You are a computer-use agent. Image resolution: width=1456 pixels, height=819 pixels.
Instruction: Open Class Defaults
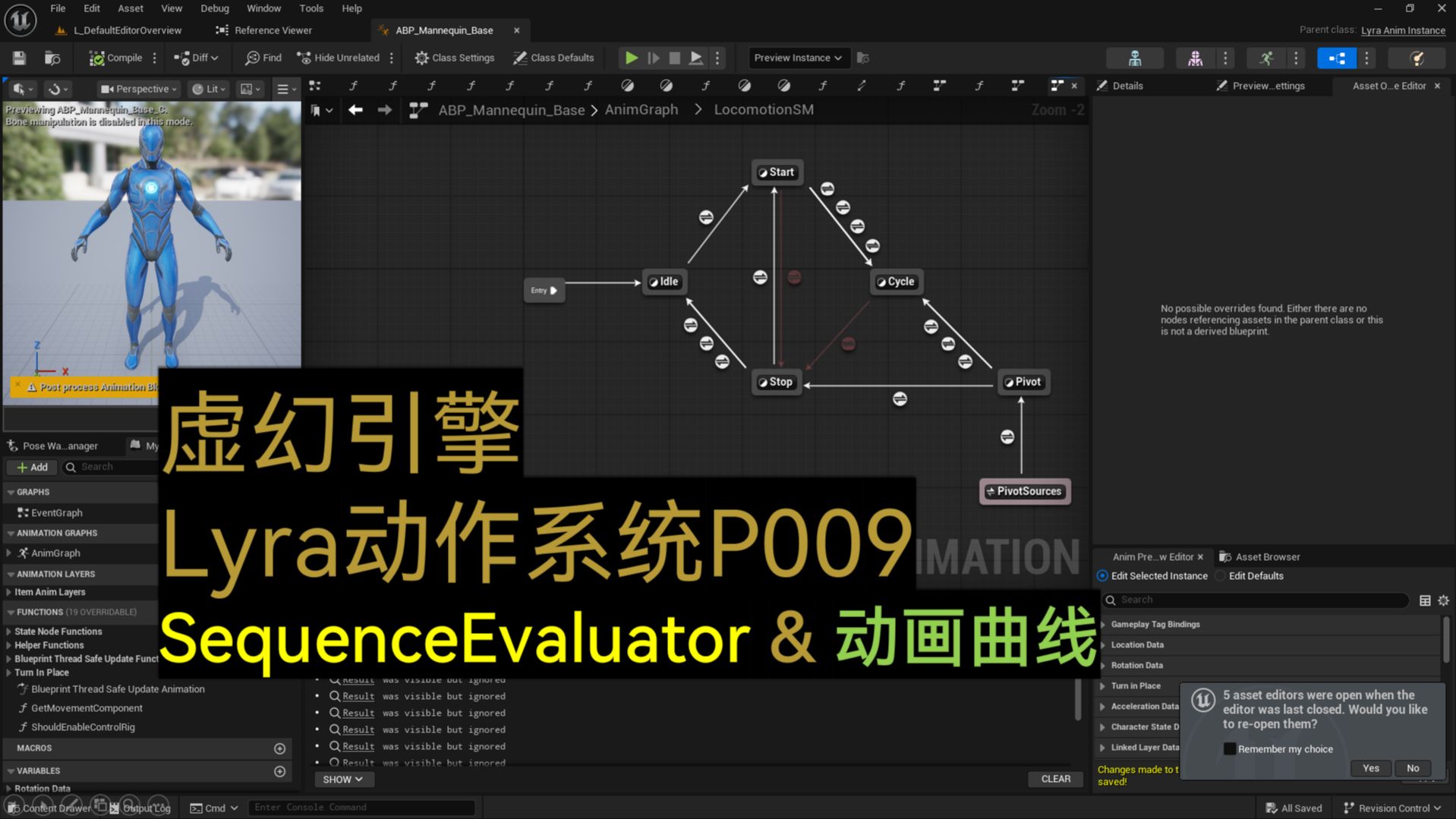[x=553, y=58]
